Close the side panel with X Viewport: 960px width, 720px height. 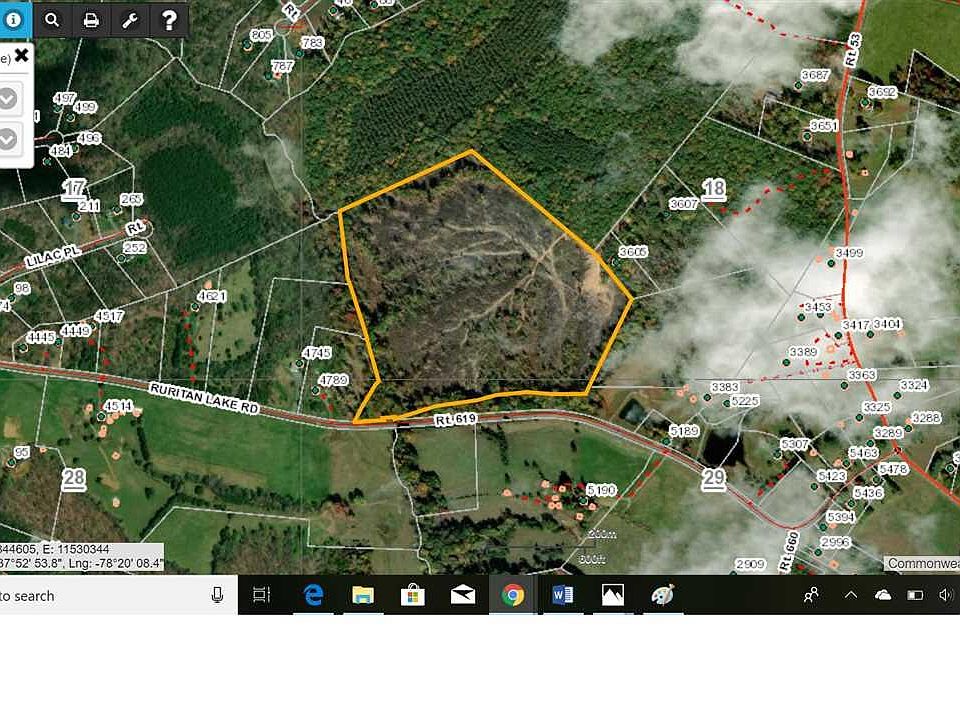click(x=21, y=56)
